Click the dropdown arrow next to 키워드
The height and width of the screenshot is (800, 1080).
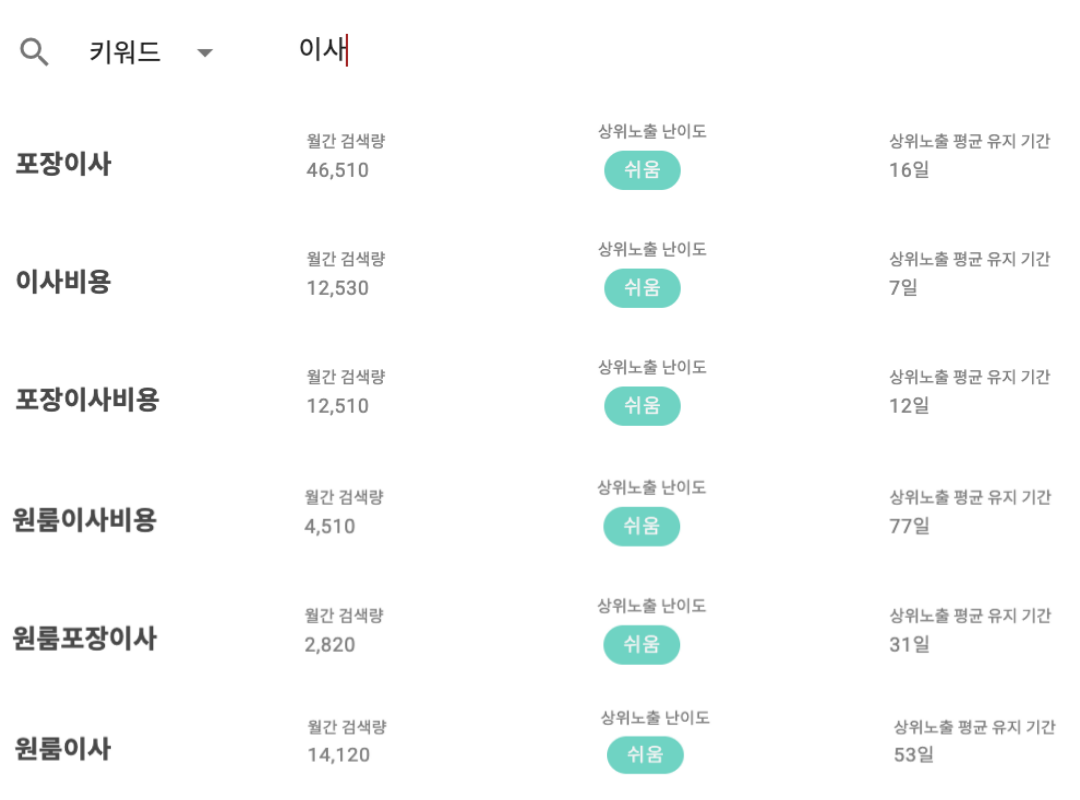[205, 55]
